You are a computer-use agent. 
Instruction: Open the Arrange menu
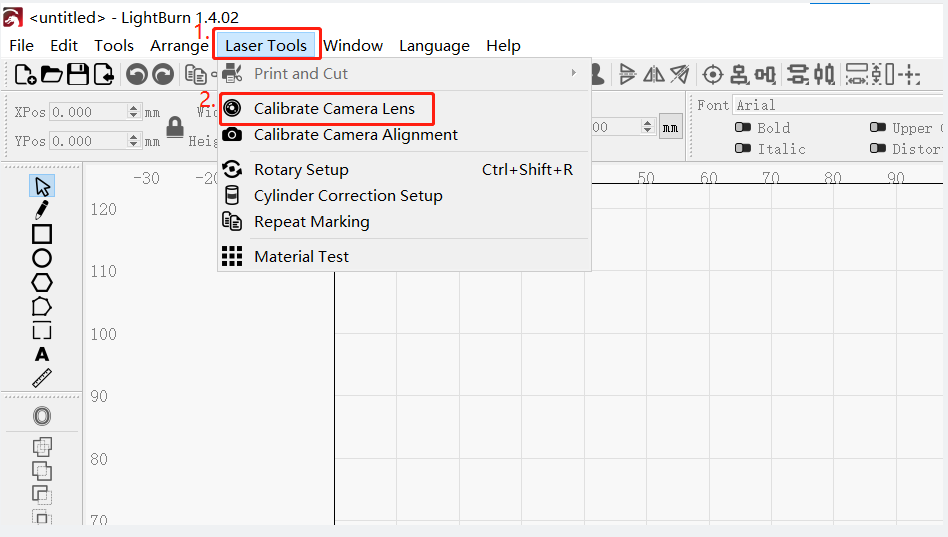point(179,46)
